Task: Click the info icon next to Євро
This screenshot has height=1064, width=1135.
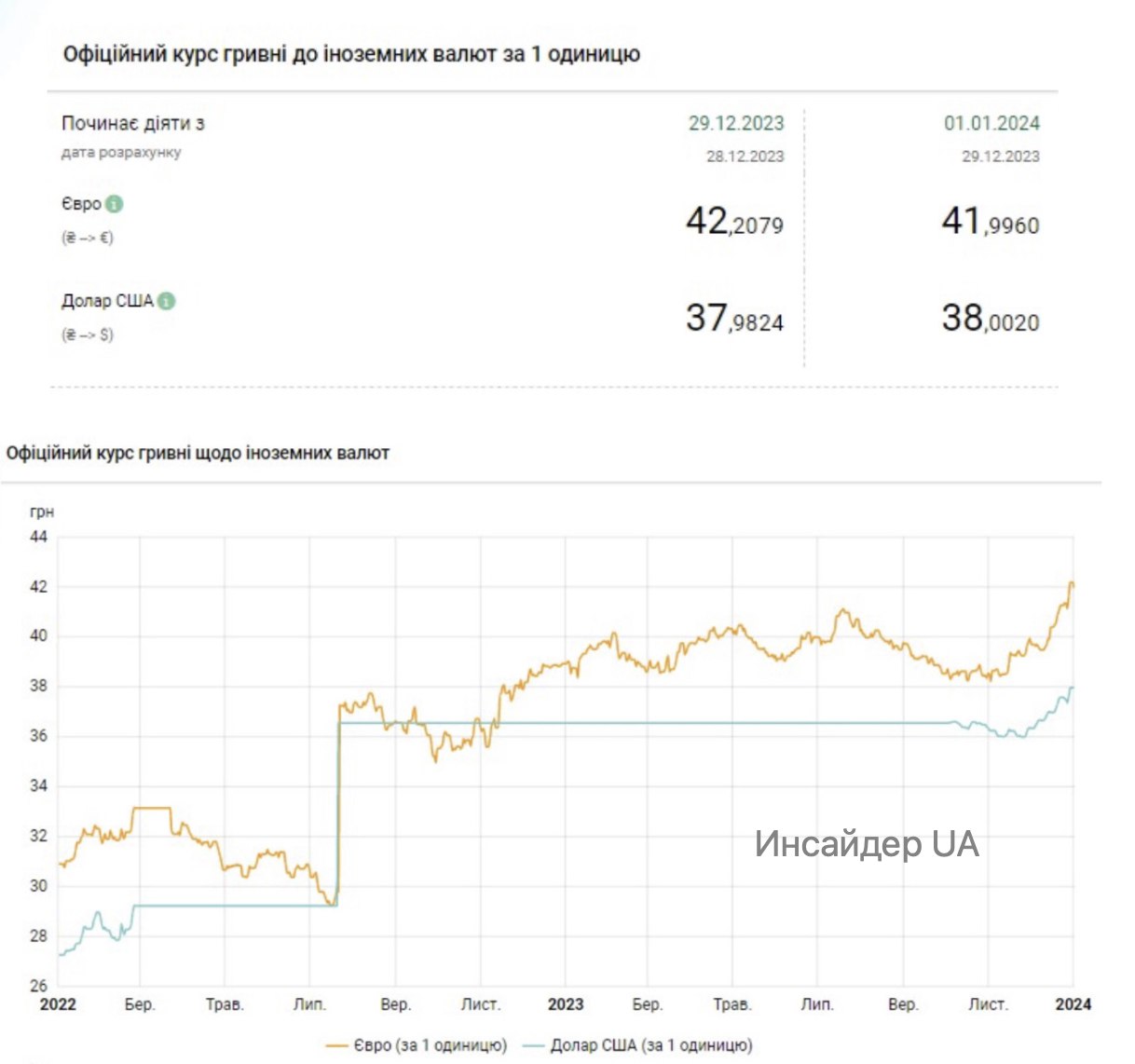Action: pyautogui.click(x=114, y=204)
